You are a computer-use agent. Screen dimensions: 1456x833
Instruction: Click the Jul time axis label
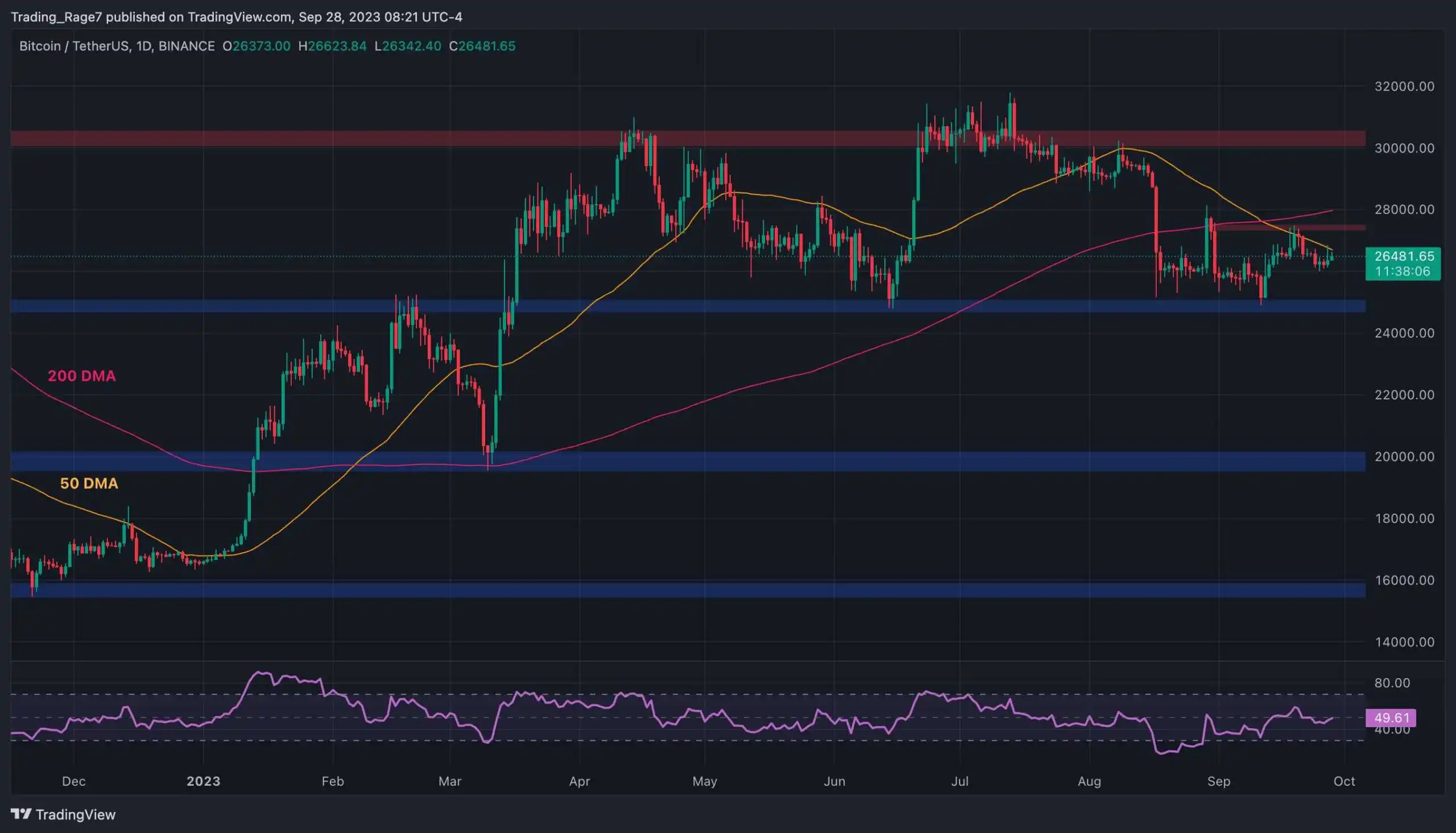pyautogui.click(x=959, y=781)
